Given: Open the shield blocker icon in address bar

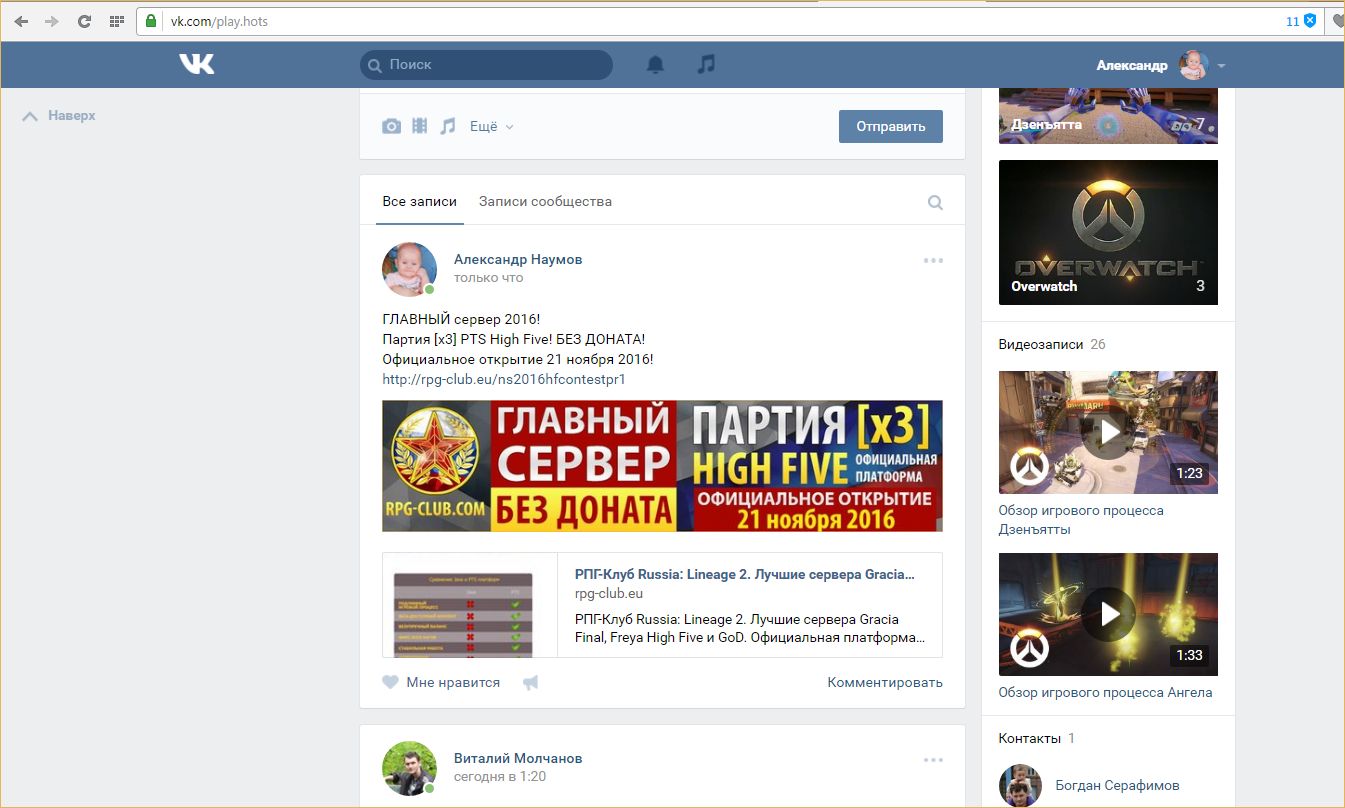Looking at the screenshot, I should coord(1310,21).
